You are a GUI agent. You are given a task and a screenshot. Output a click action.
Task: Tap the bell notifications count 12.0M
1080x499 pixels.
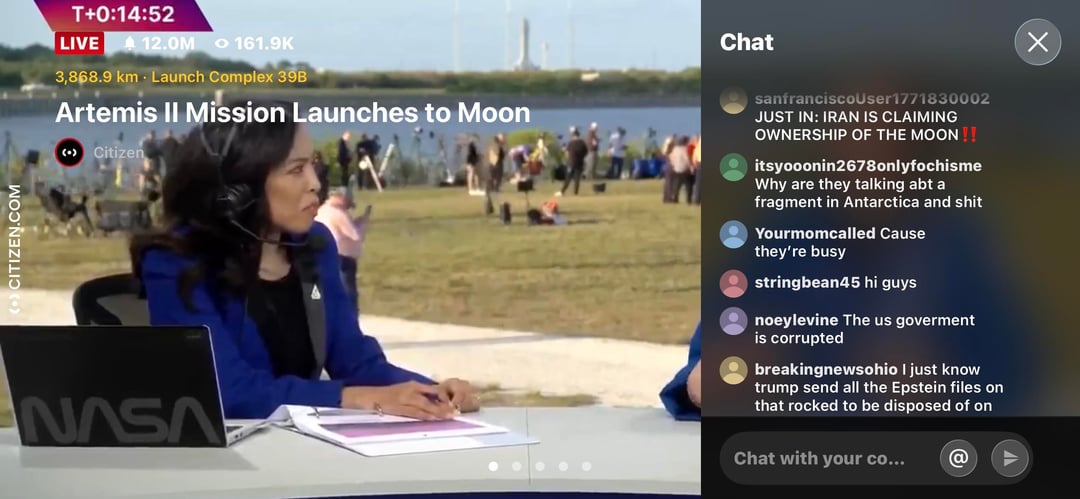point(159,43)
